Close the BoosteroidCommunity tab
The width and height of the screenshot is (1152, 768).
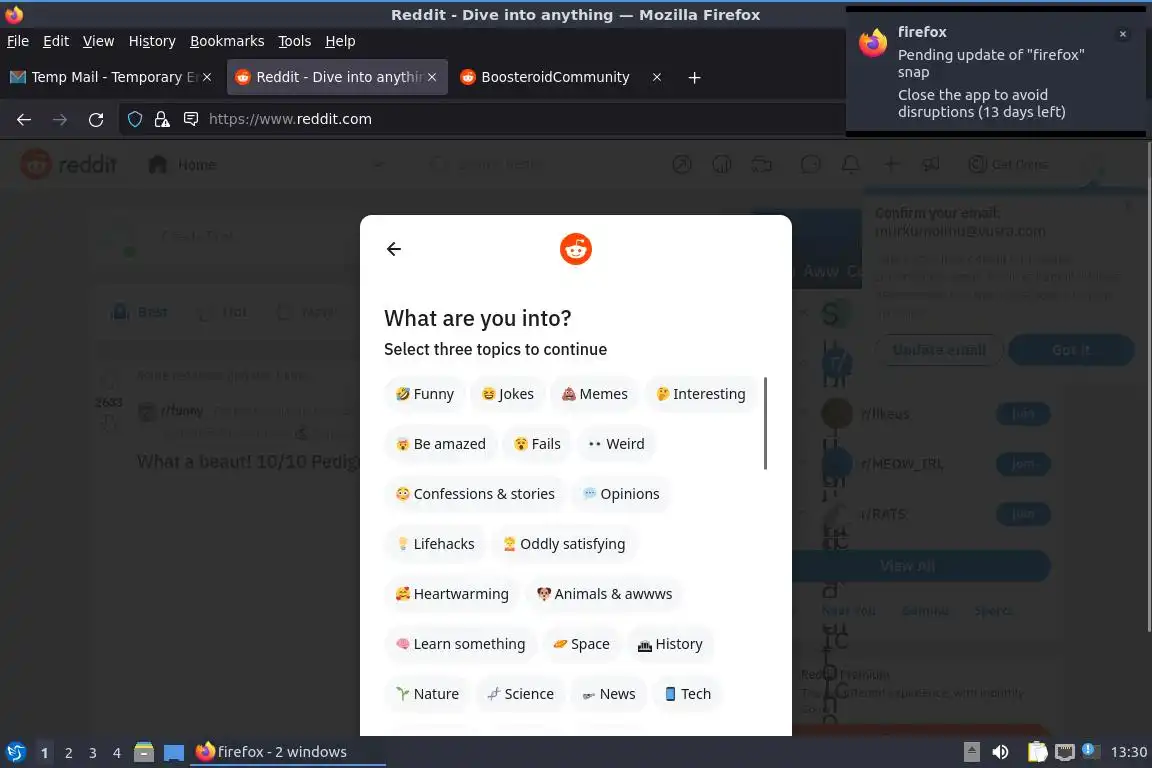click(x=657, y=77)
